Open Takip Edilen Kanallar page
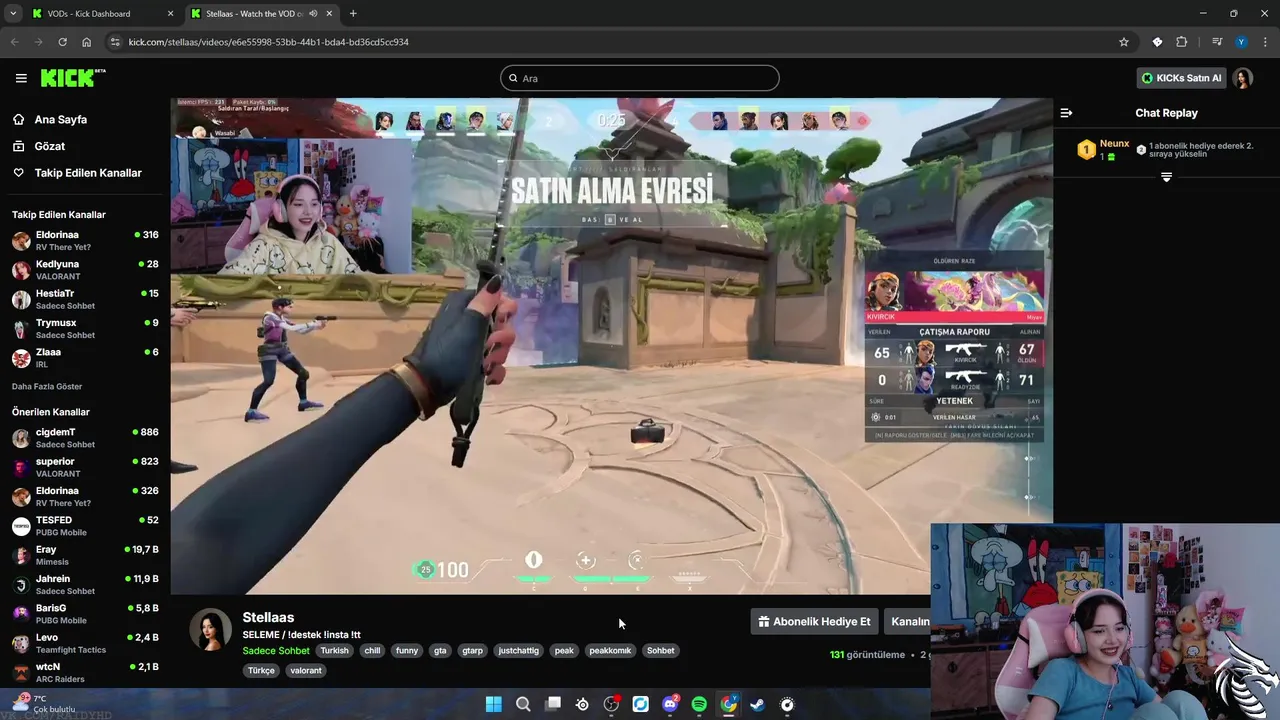This screenshot has width=1280, height=720. (x=88, y=173)
